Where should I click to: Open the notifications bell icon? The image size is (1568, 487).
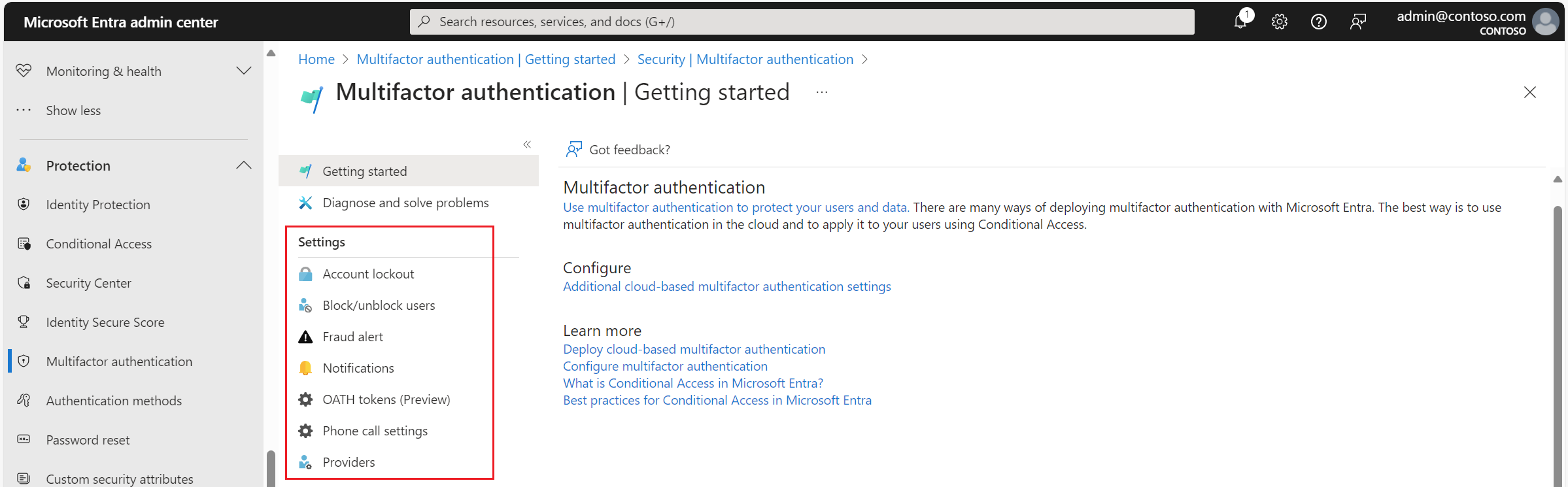click(1240, 22)
